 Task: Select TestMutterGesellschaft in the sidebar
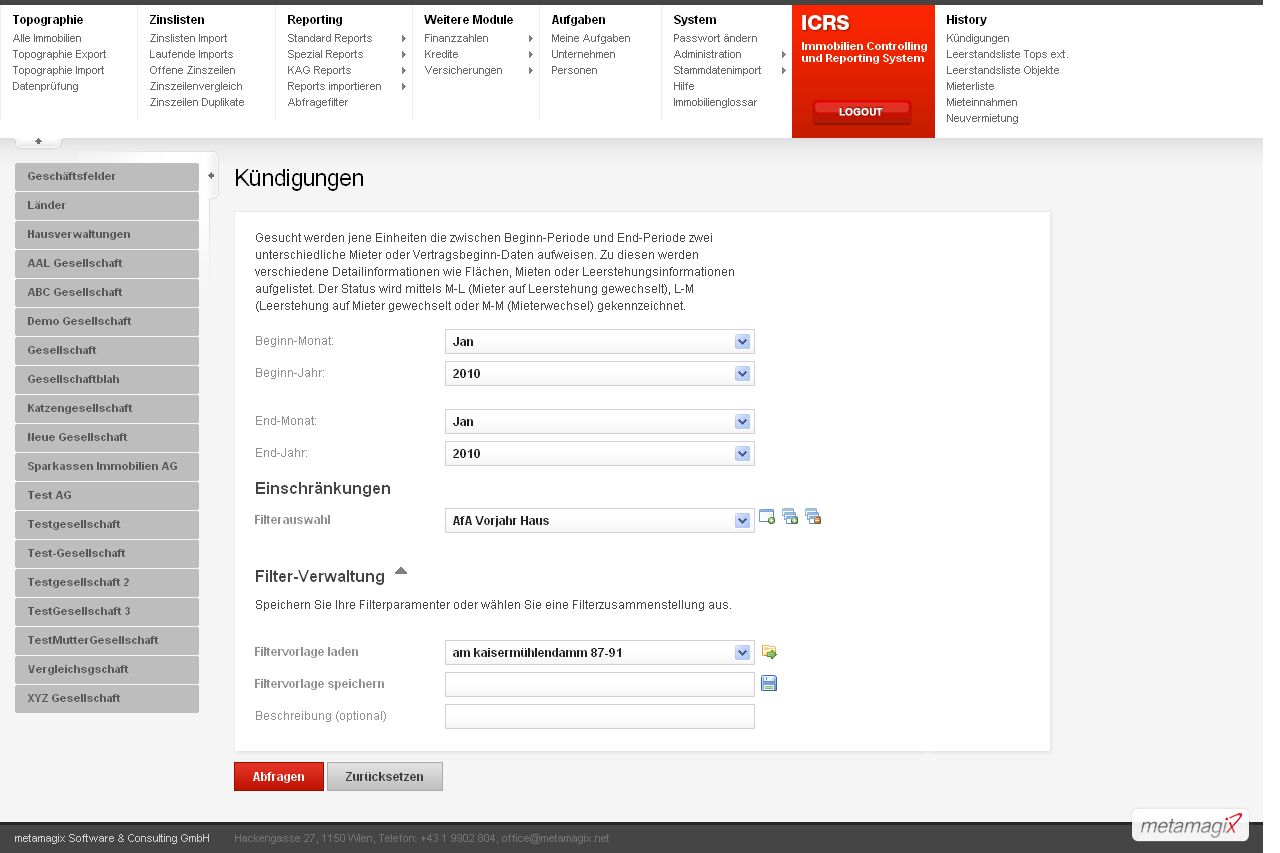pos(107,640)
